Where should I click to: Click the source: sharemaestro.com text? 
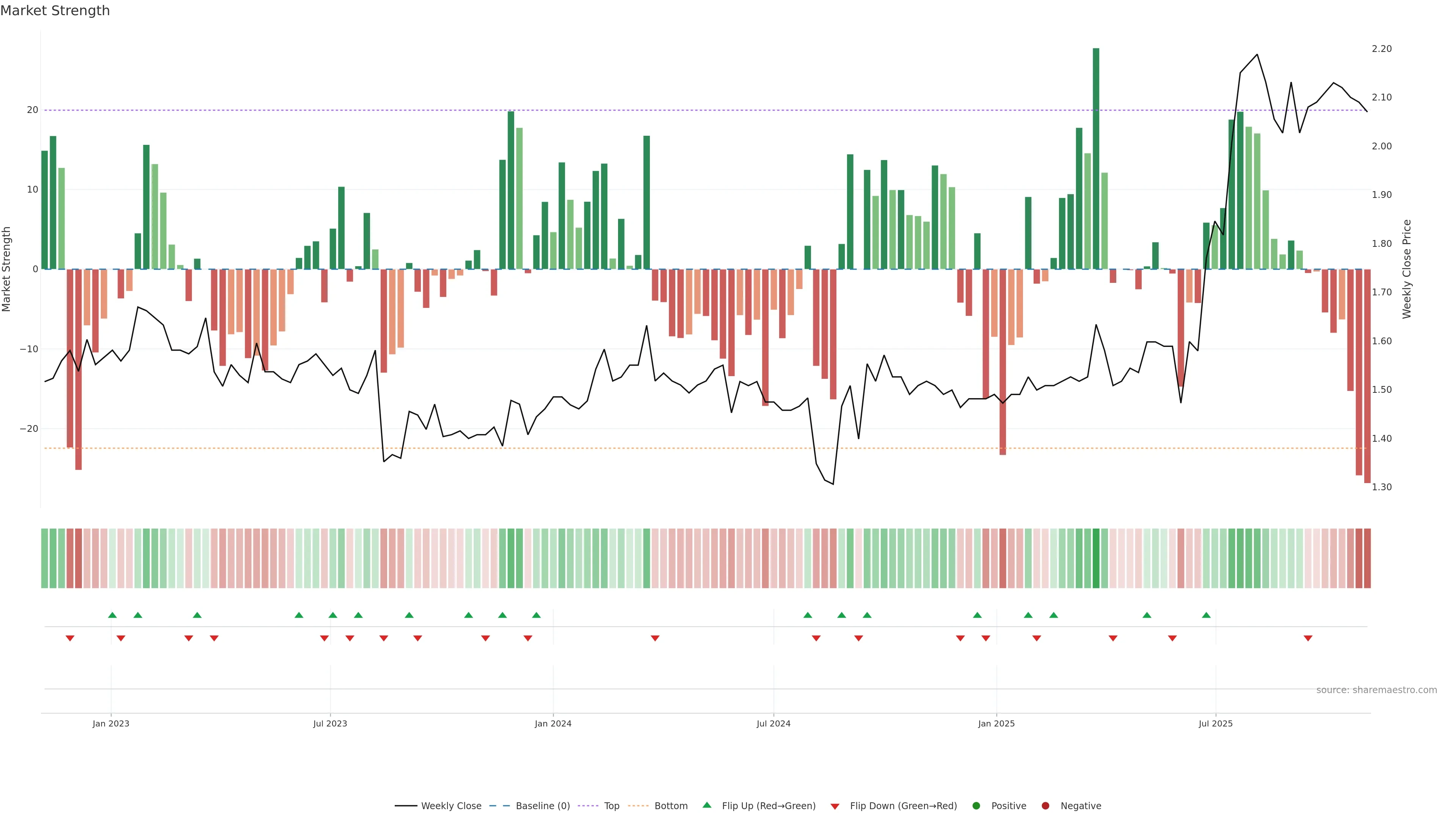[1376, 690]
